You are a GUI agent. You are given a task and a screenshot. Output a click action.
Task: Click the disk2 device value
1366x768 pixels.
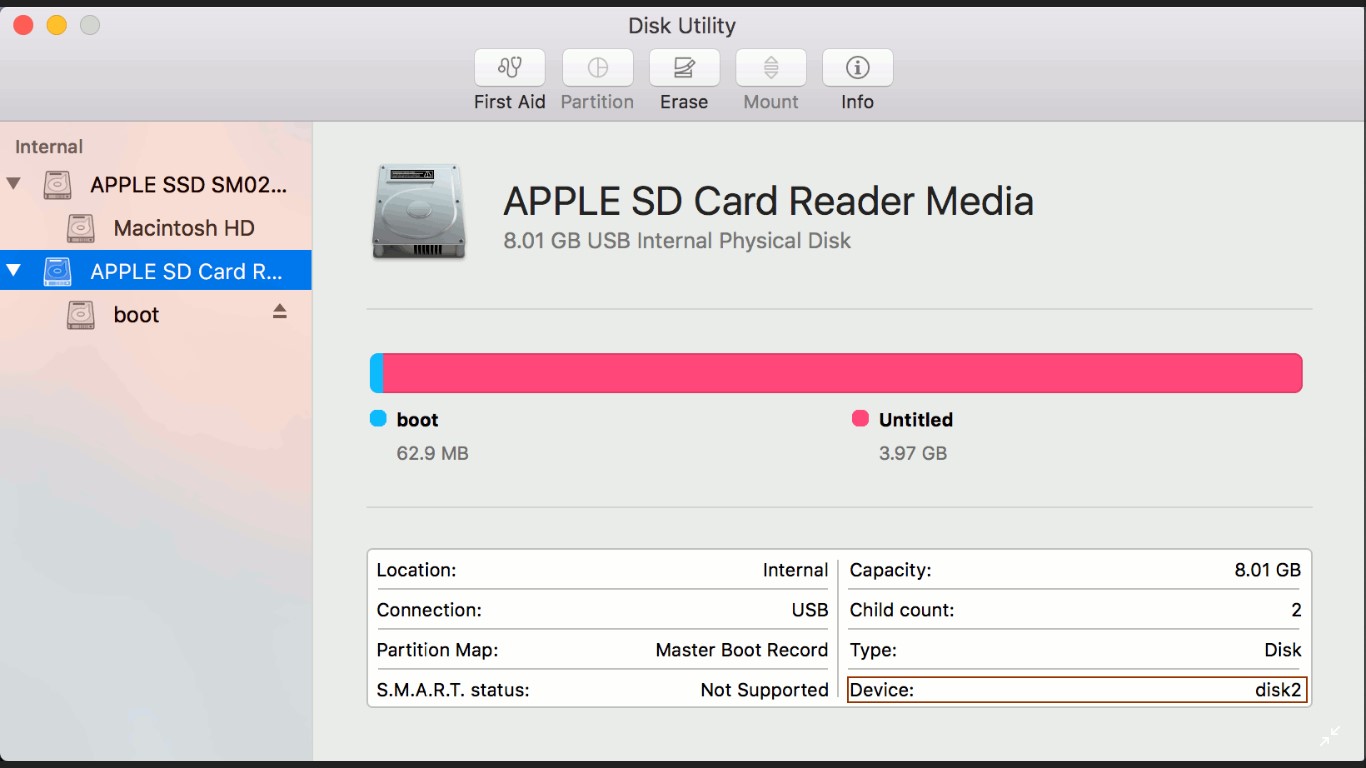coord(1279,690)
